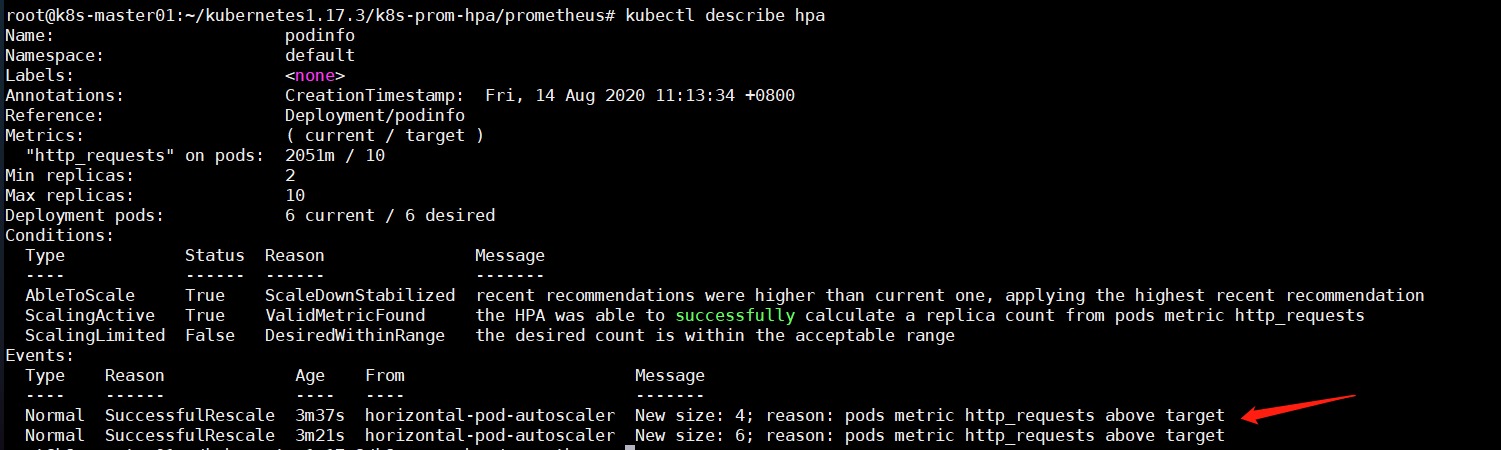
Task: Click the "DesiredWithinRange" reason text
Action: click(x=355, y=335)
